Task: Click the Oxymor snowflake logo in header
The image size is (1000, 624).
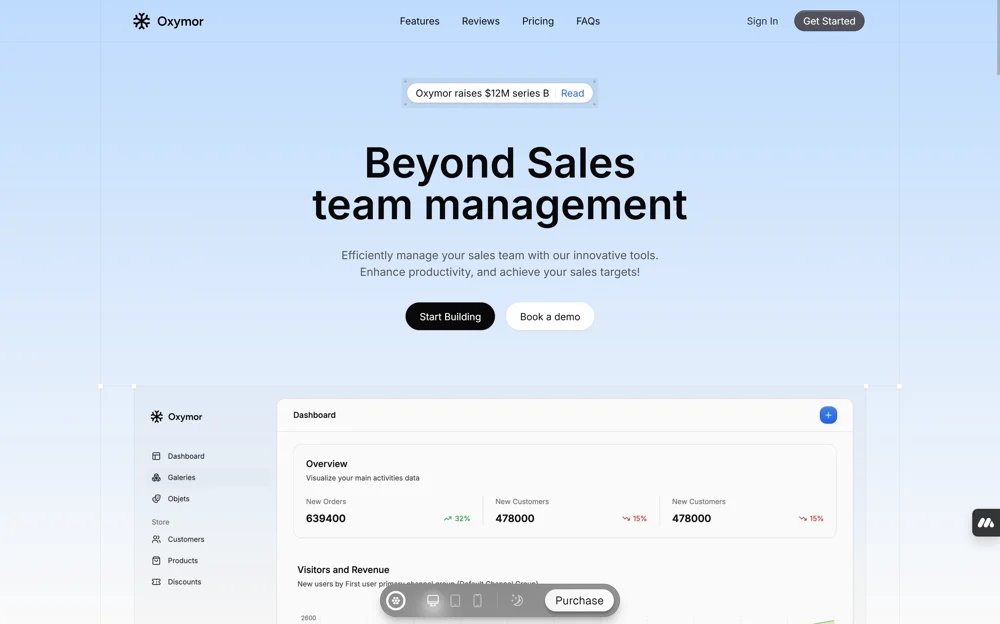Action: click(x=141, y=21)
